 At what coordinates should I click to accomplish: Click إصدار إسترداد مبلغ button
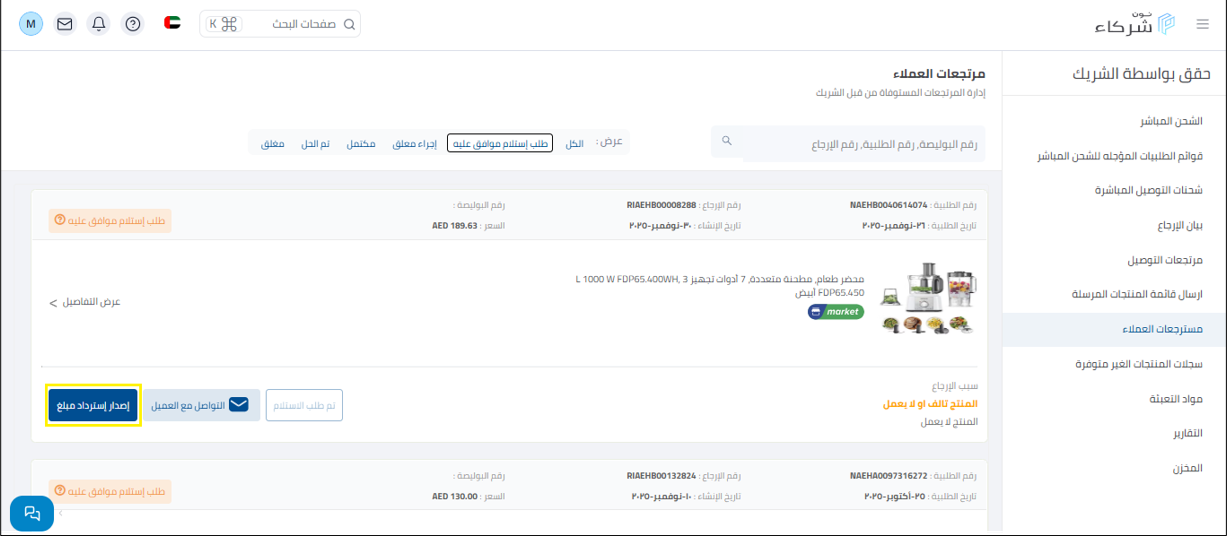pyautogui.click(x=93, y=405)
